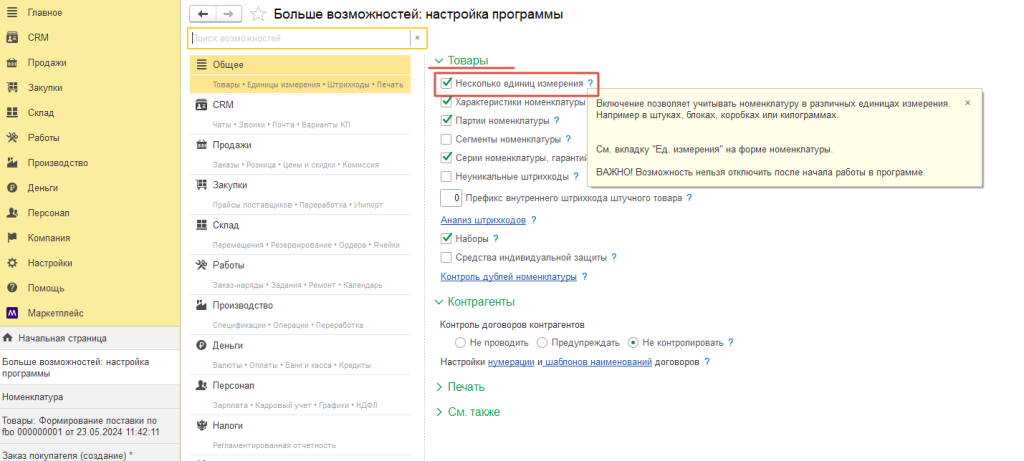
Task: Open CRM section icon in left sidebar
Action: (11, 38)
